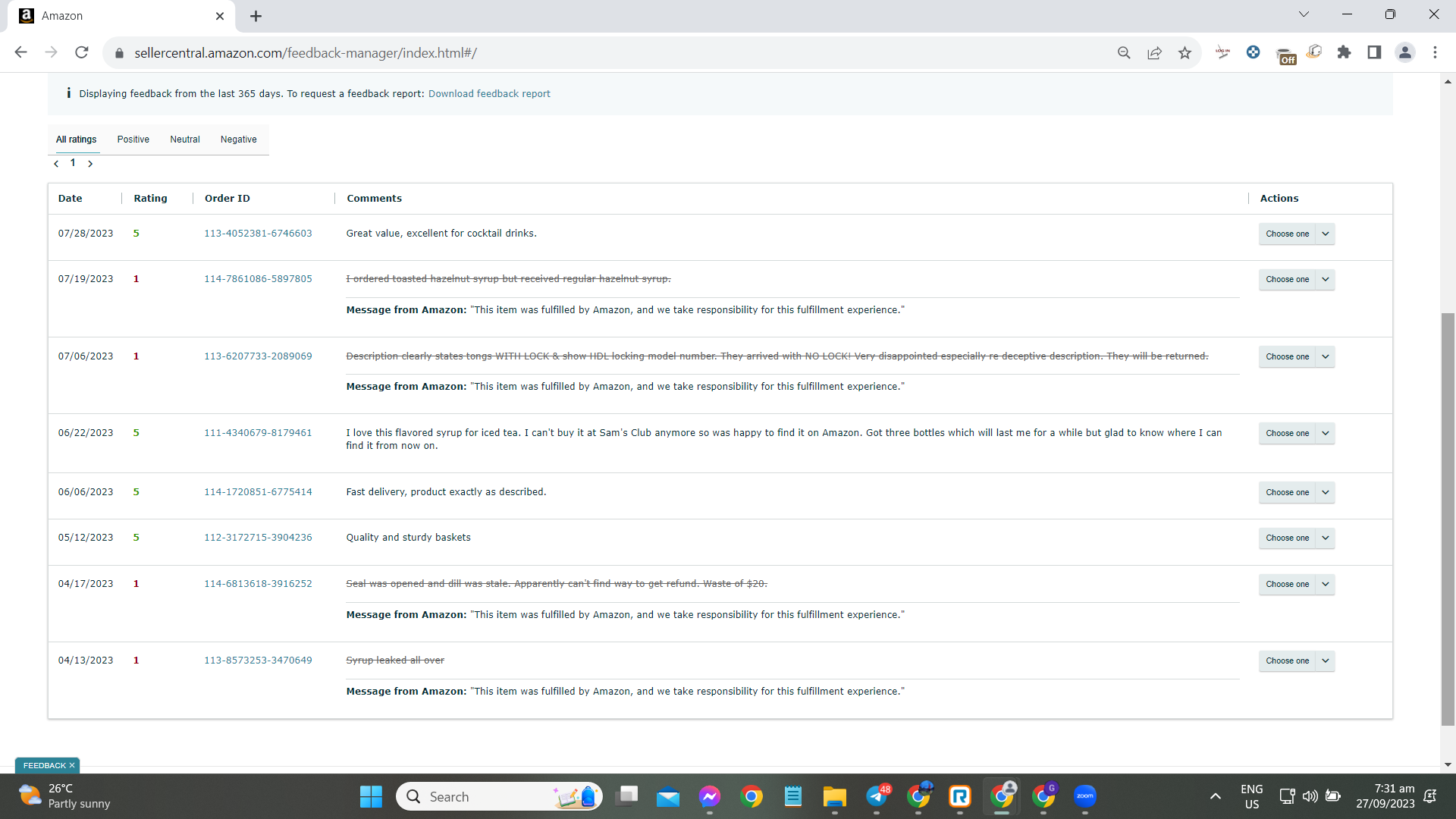Go to previous feedback page arrow

(x=56, y=164)
